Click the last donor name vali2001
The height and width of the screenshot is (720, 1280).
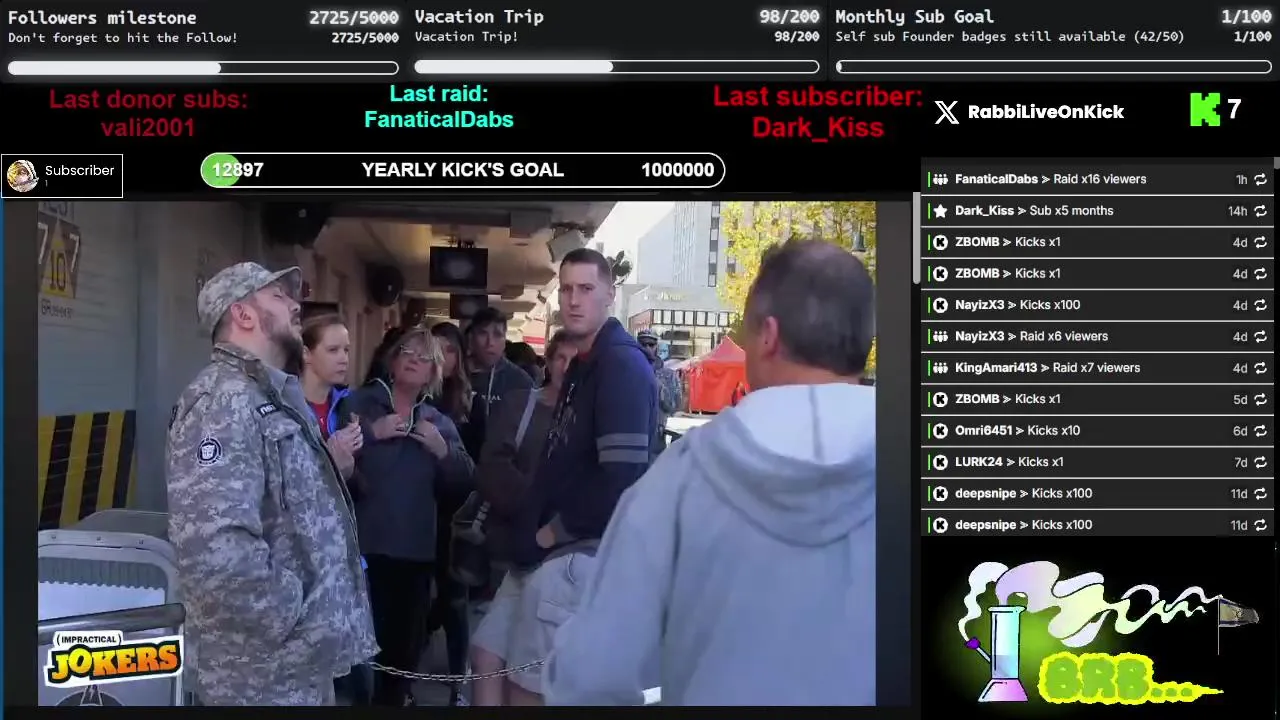(x=148, y=128)
